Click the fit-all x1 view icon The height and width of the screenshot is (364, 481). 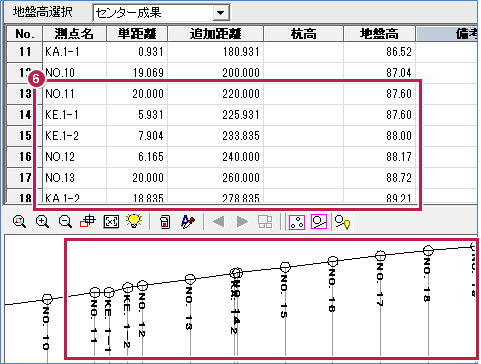[x=111, y=222]
